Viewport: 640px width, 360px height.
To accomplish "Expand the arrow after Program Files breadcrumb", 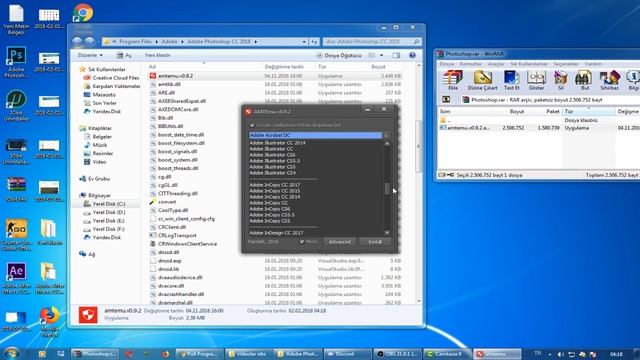I will pos(157,42).
